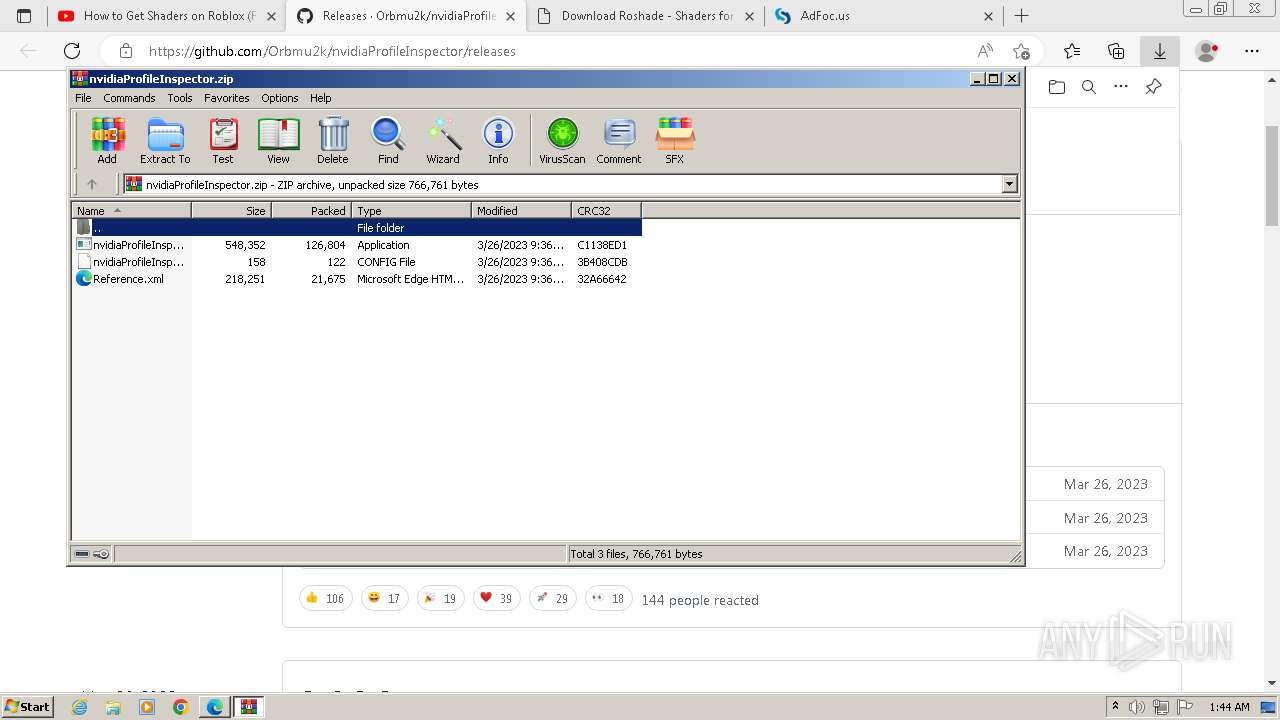The height and width of the screenshot is (720, 1280).
Task: Search downloads with the magnifier icon
Action: click(1089, 87)
